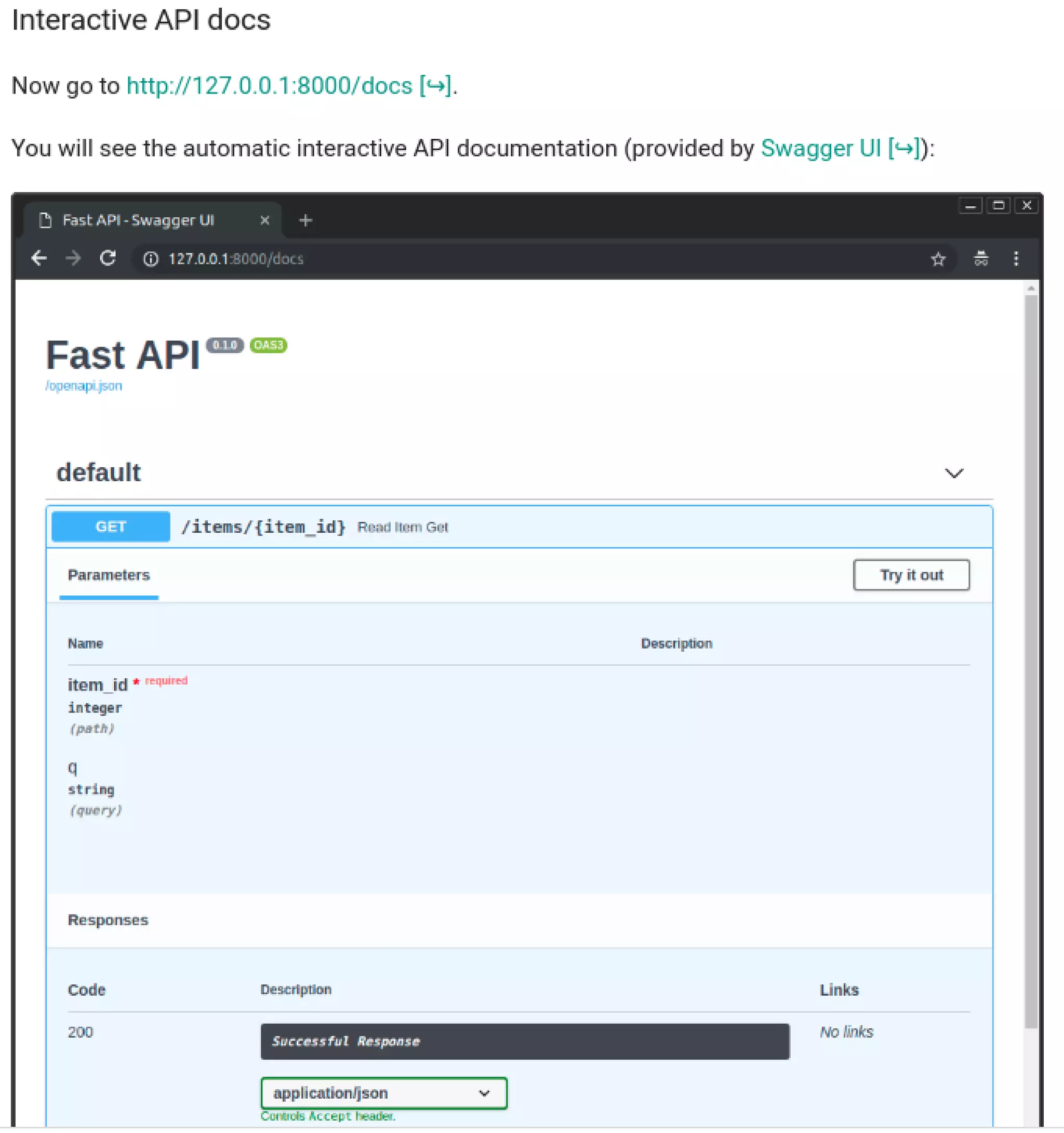
Task: Click the browser forward arrow
Action: tap(73, 258)
